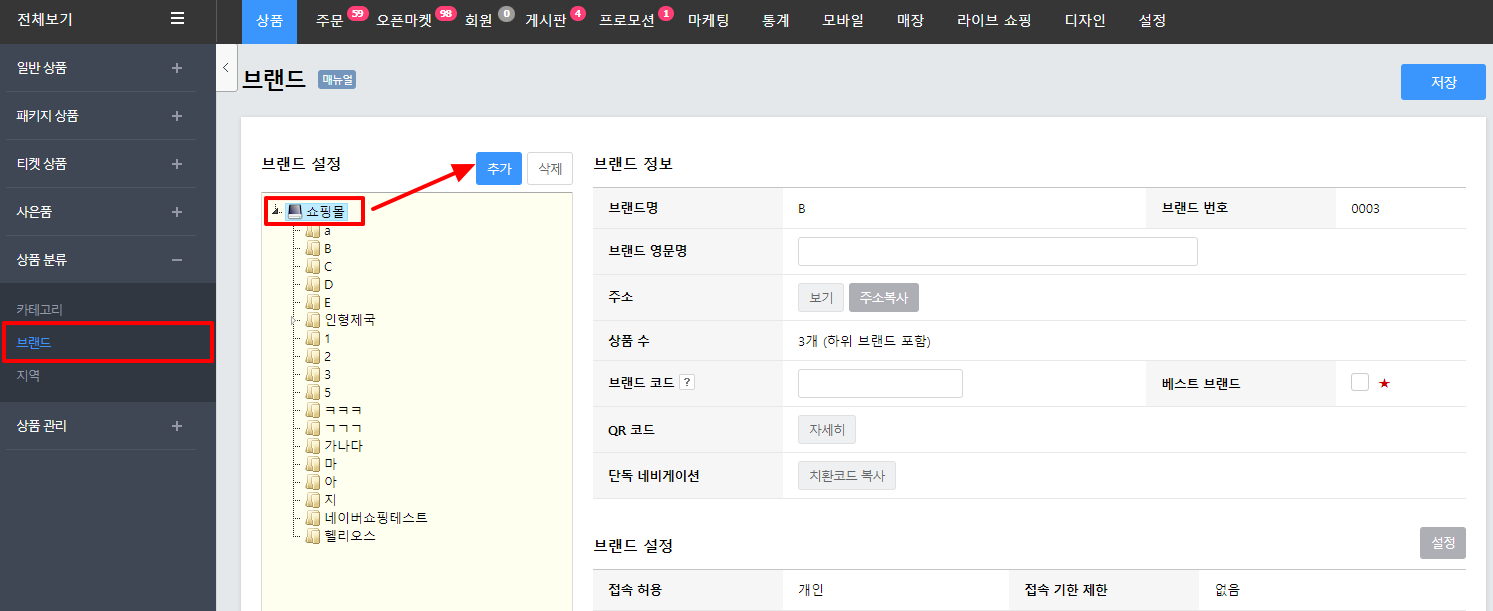Focus the 브랜드 코드 input field
The image size is (1493, 611).
880,383
